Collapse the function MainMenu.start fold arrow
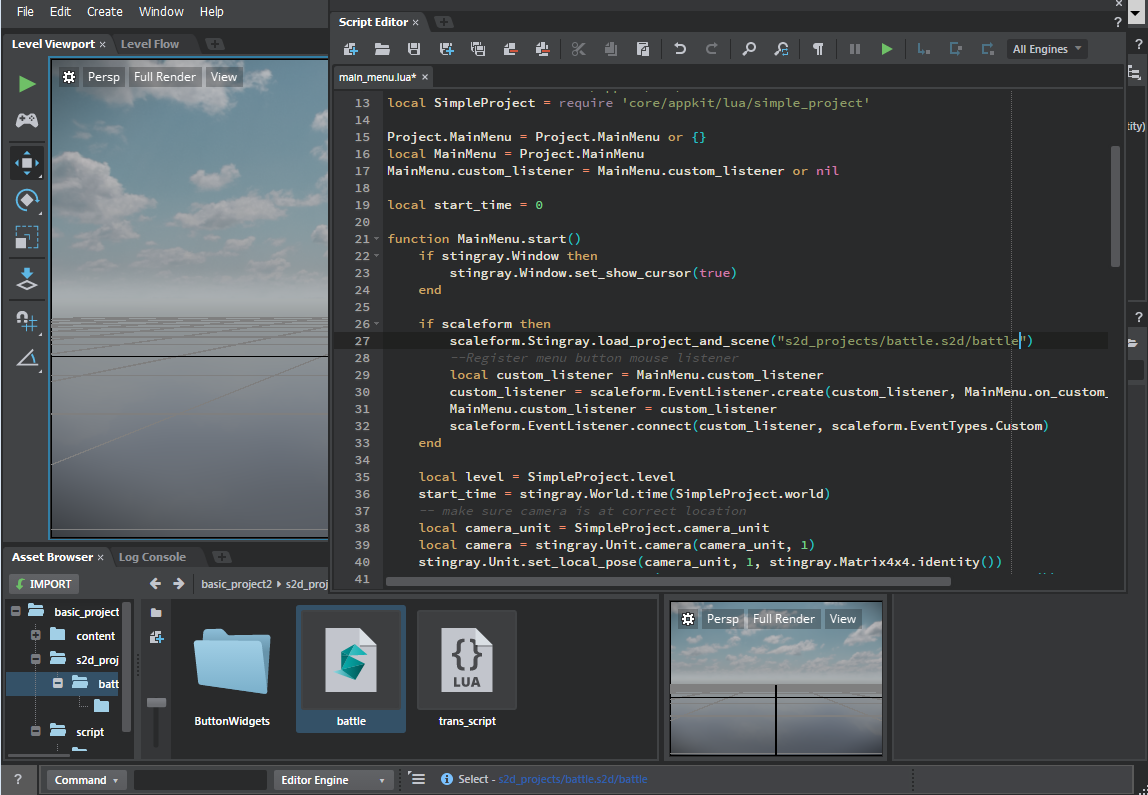1148x795 pixels. tap(376, 239)
